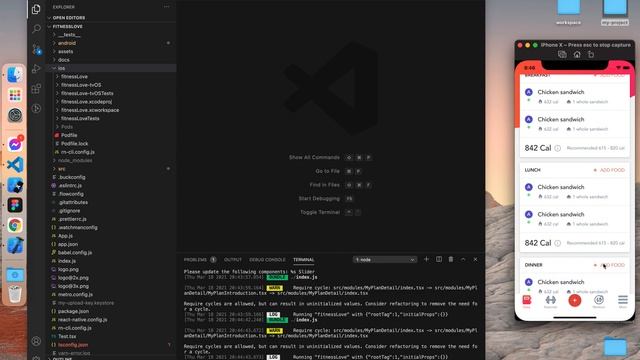Screen dimensions: 640x360
Task: Click the simulator home button icon
Action: [x=577, y=54]
